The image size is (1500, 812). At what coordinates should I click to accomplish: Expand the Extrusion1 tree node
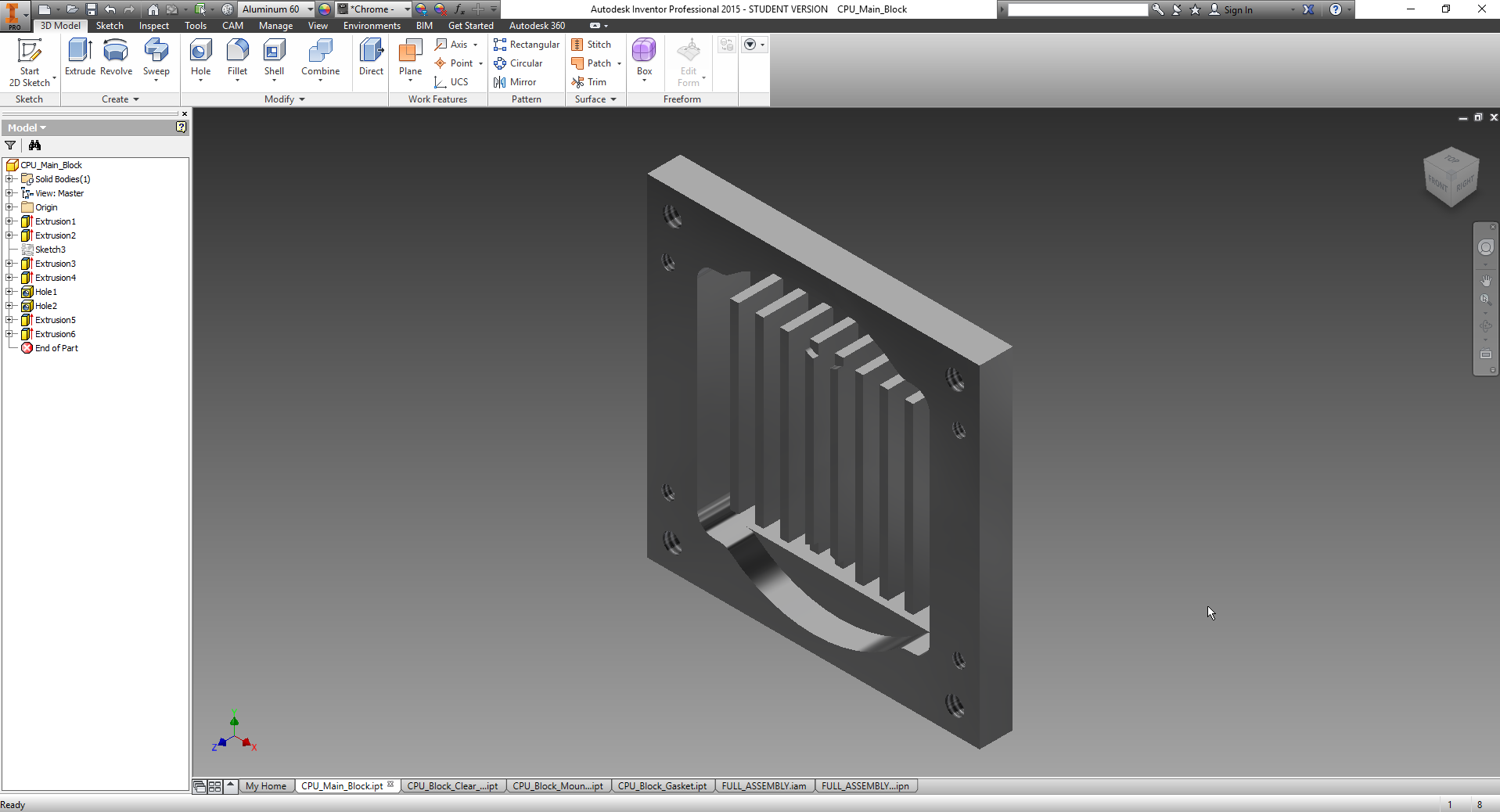9,221
